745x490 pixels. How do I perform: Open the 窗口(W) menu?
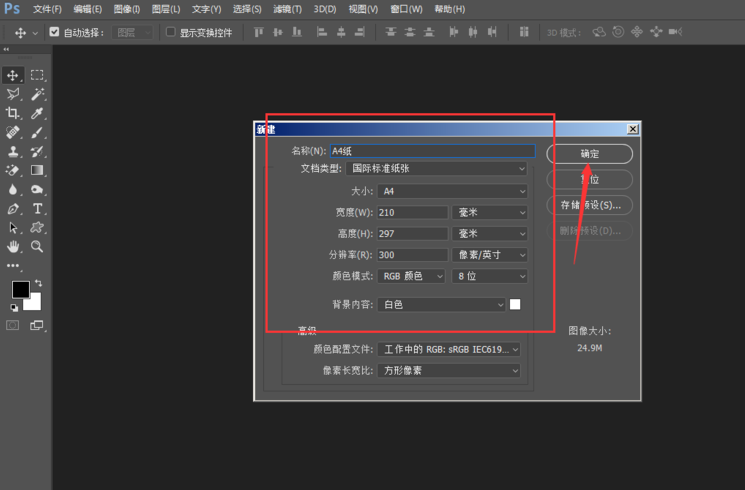tap(406, 9)
